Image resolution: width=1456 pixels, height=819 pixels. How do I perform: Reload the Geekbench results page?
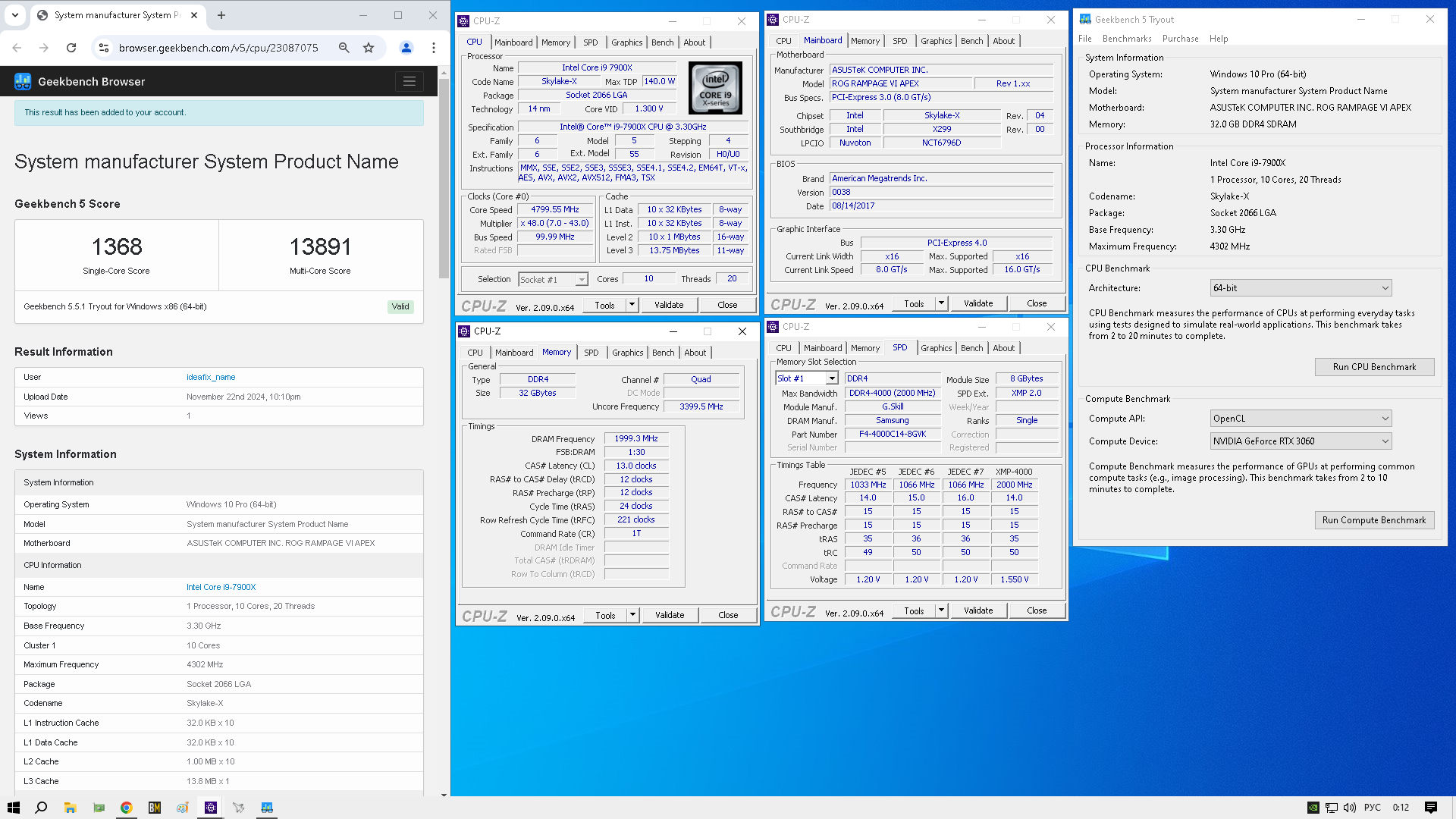(x=71, y=48)
